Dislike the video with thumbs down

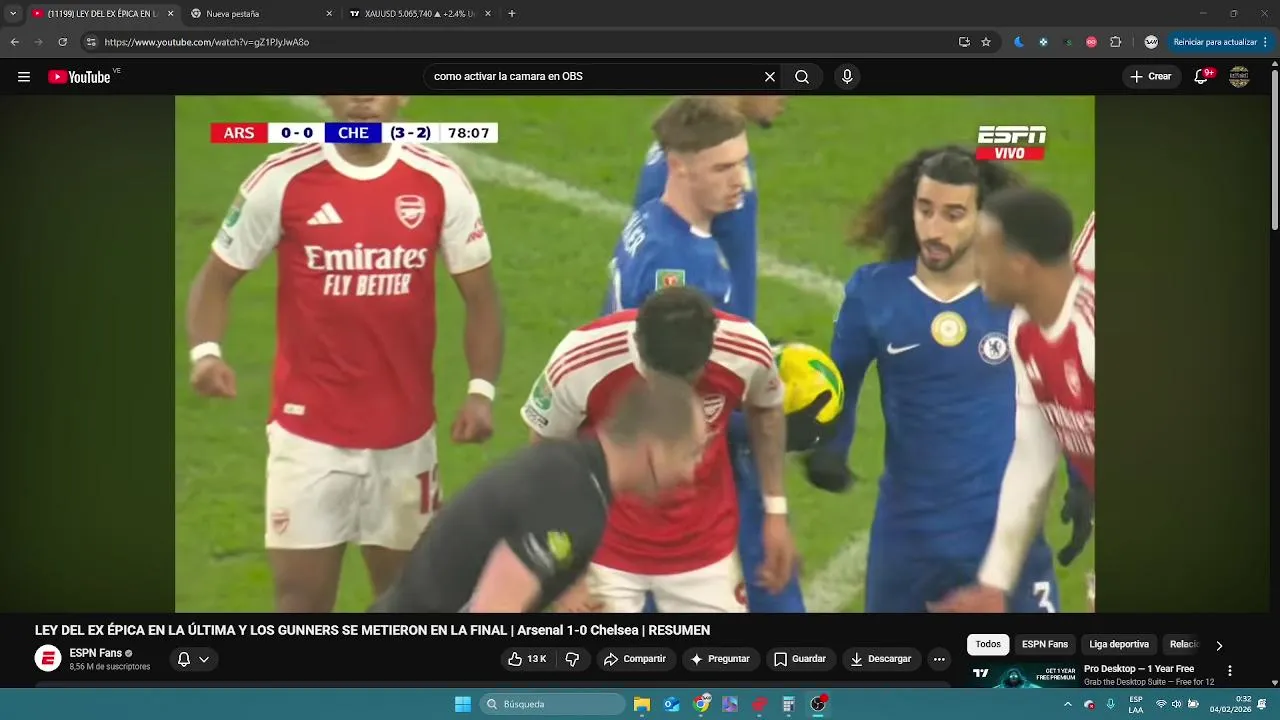coord(572,659)
